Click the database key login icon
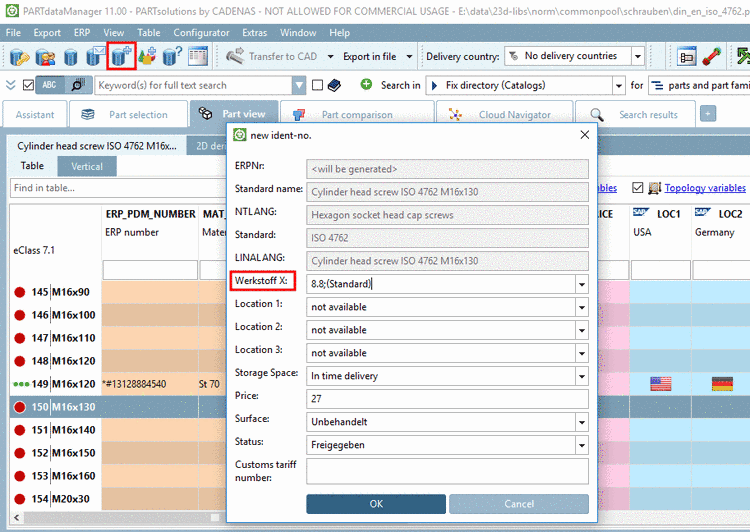The height and width of the screenshot is (532, 750). coord(19,56)
